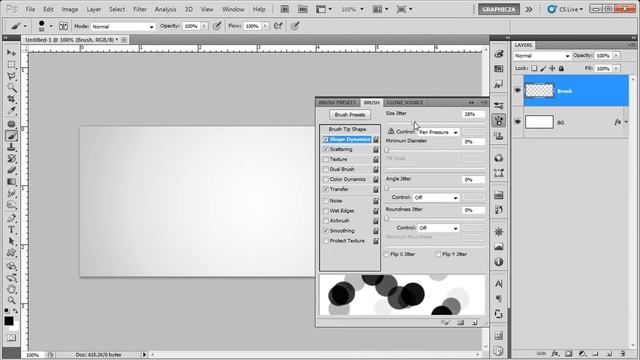Open the File menu
This screenshot has width=640, height=360.
point(30,9)
